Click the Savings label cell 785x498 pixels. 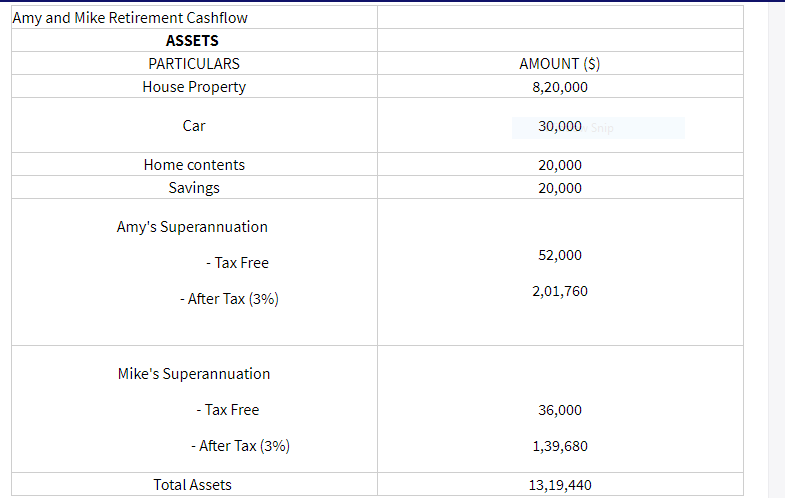pyautogui.click(x=194, y=188)
